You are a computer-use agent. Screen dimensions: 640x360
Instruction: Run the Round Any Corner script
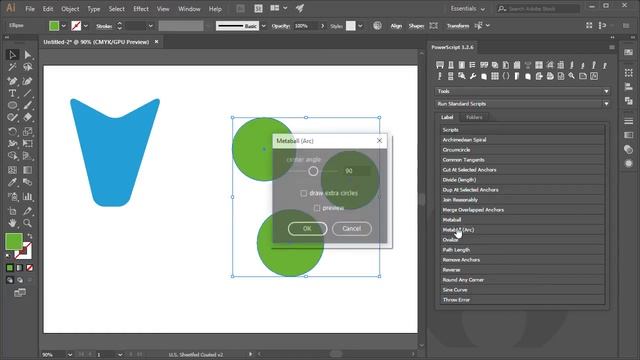click(x=522, y=280)
